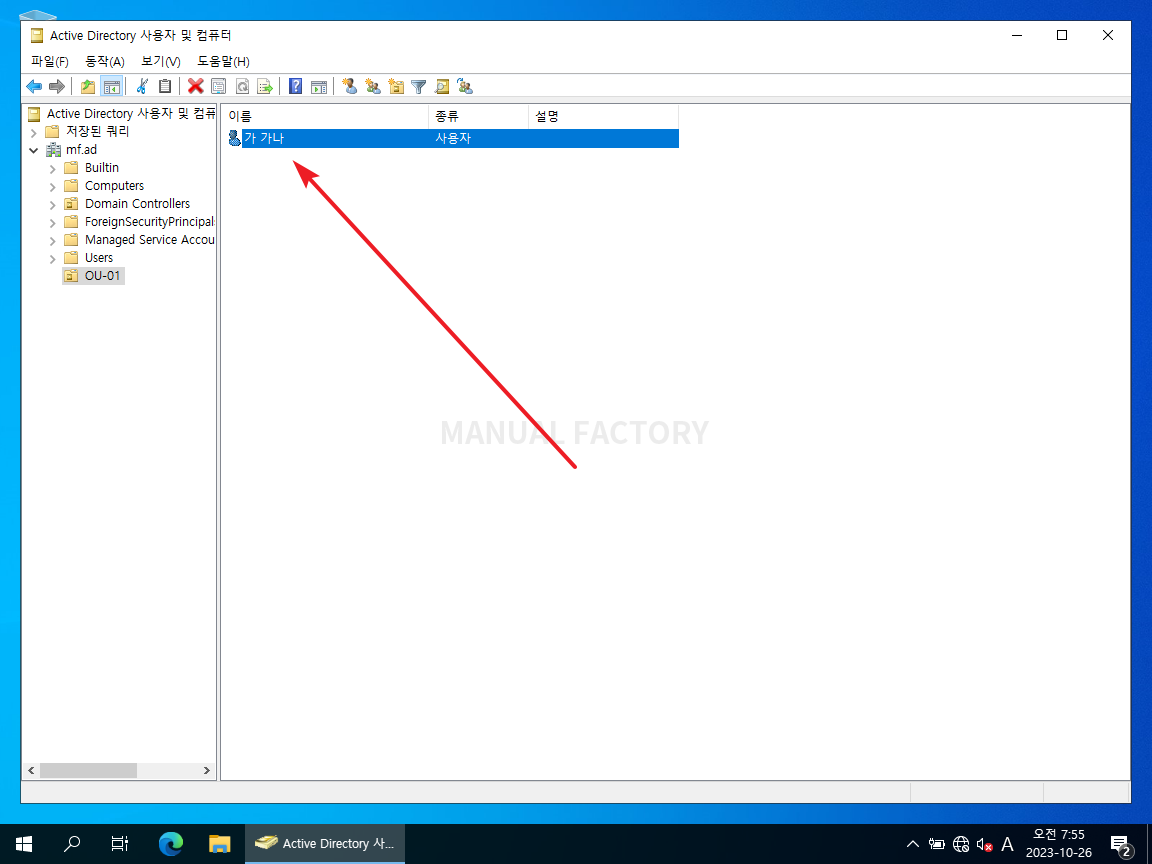Click the network globe tray icon
The width and height of the screenshot is (1152, 864).
(x=961, y=845)
